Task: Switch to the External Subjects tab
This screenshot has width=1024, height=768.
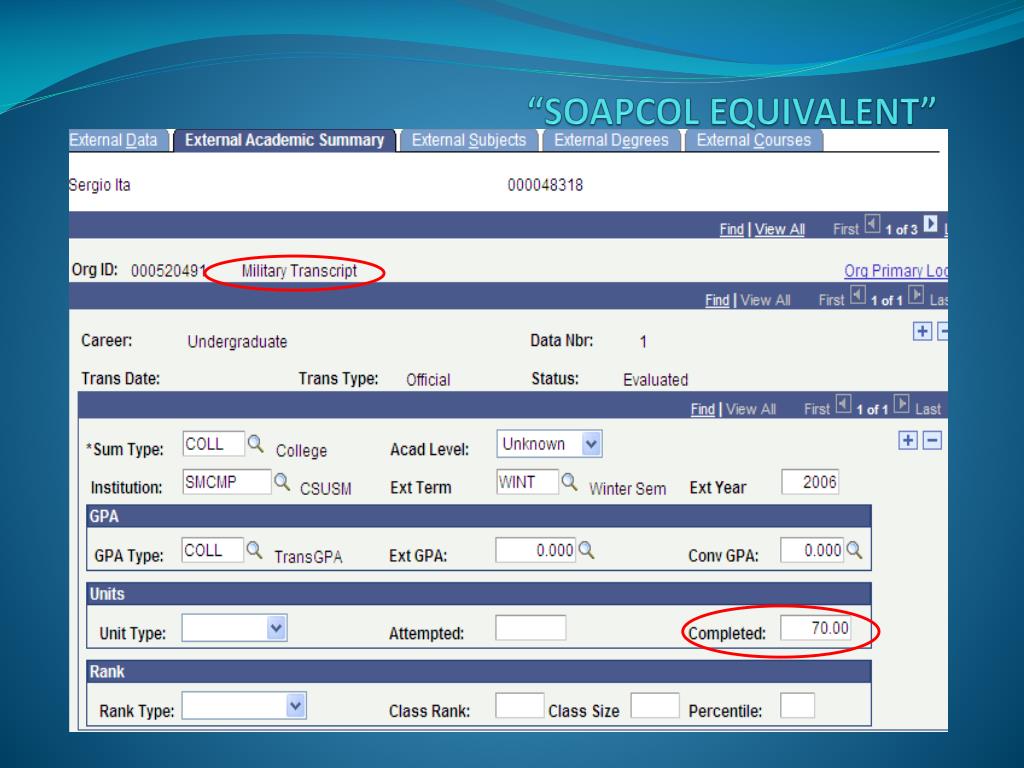Action: coord(469,140)
